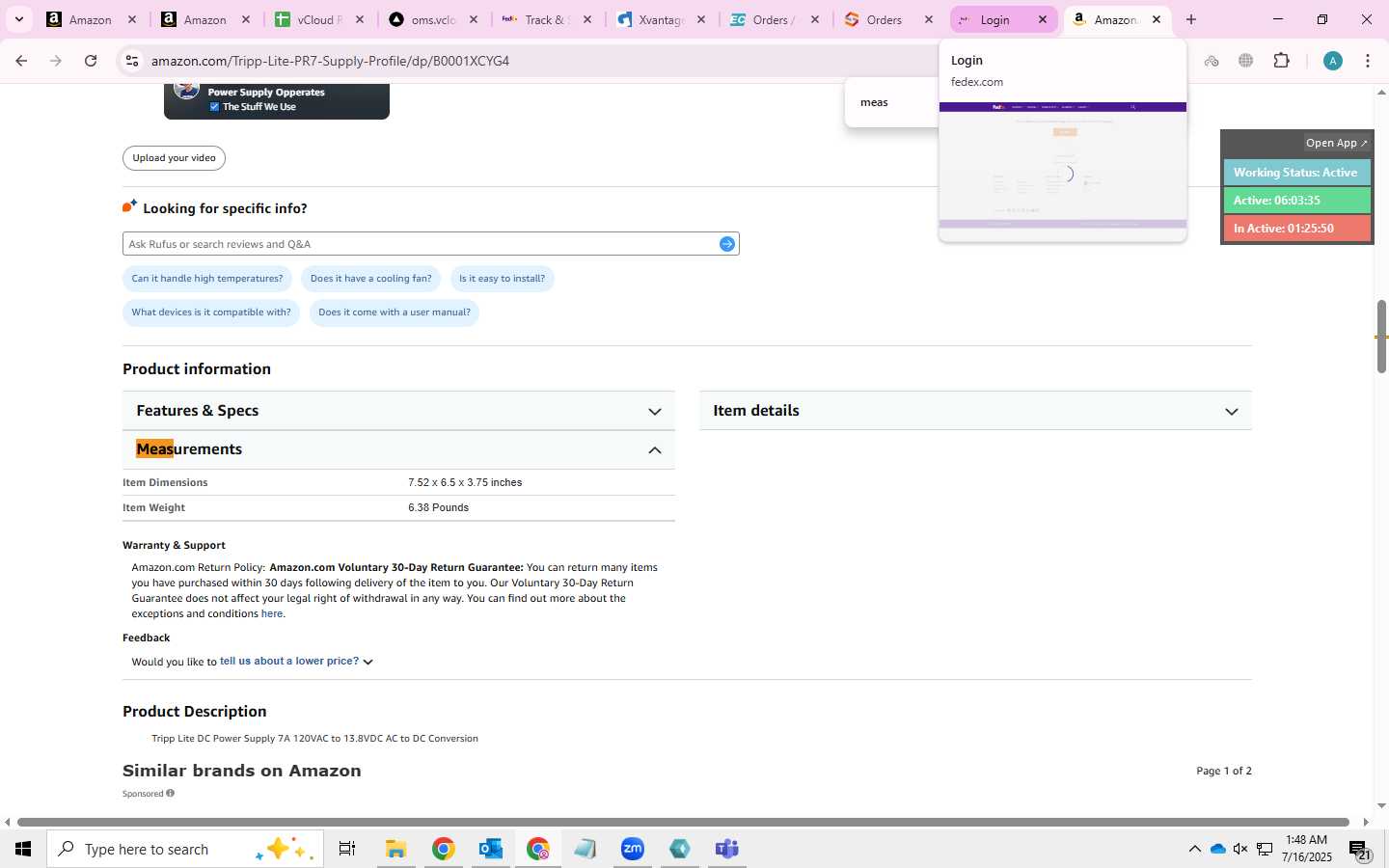
Task: Ask 'Can it handle high temperatures?'
Action: (207, 279)
